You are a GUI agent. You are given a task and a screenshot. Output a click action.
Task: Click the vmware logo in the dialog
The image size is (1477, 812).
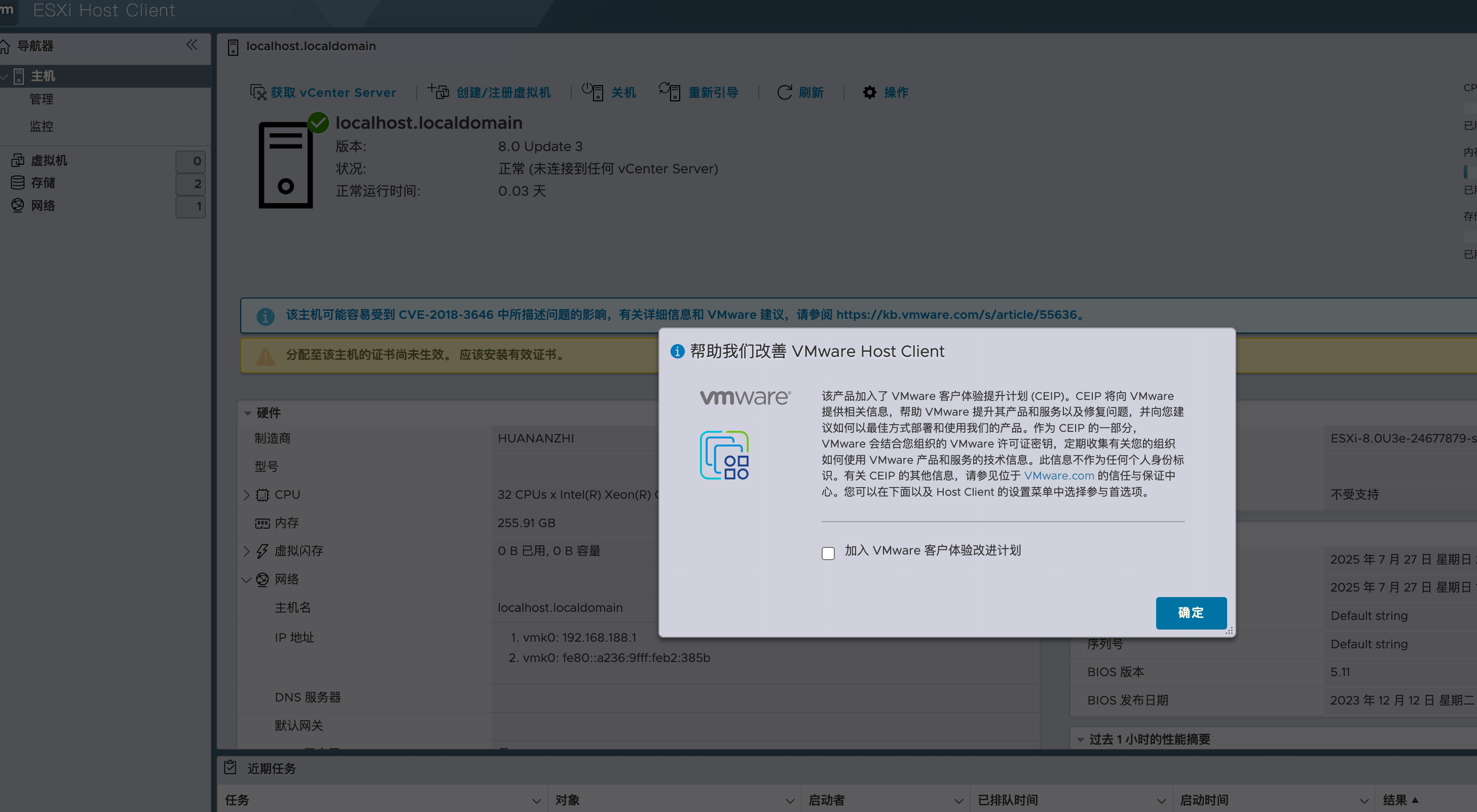pyautogui.click(x=746, y=398)
